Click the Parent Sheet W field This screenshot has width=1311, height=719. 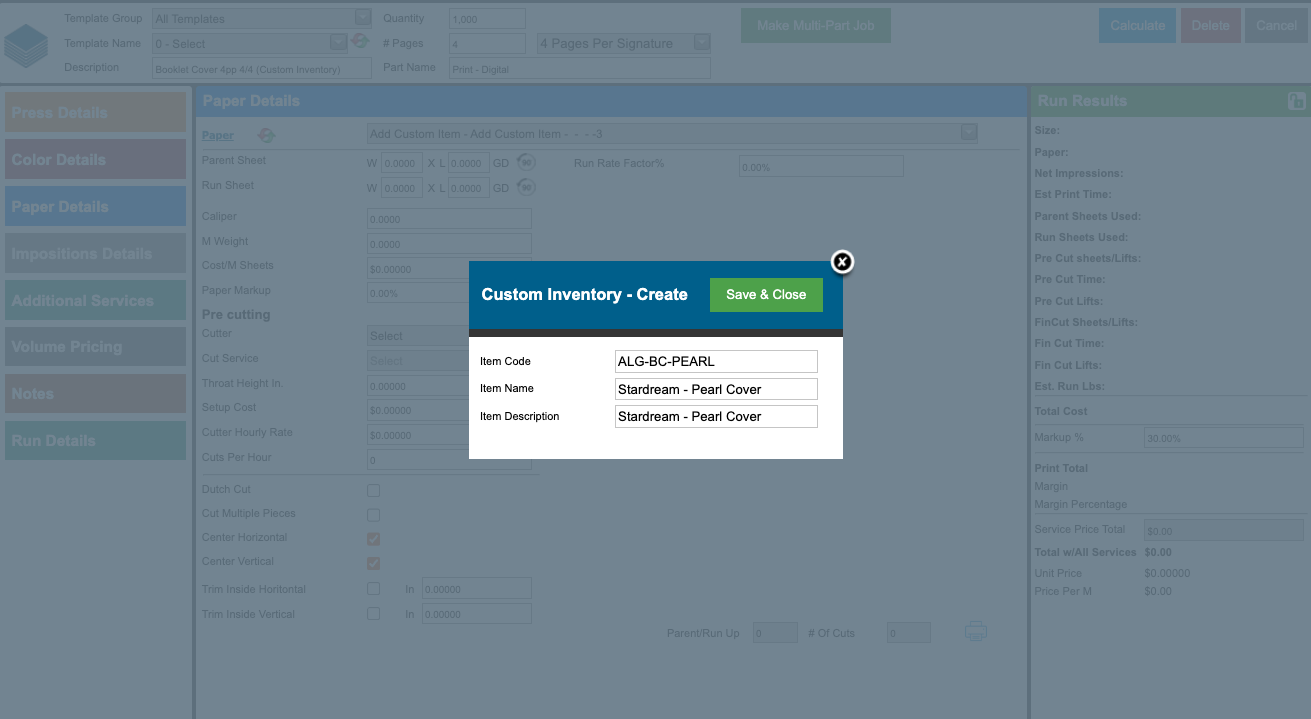tap(402, 163)
